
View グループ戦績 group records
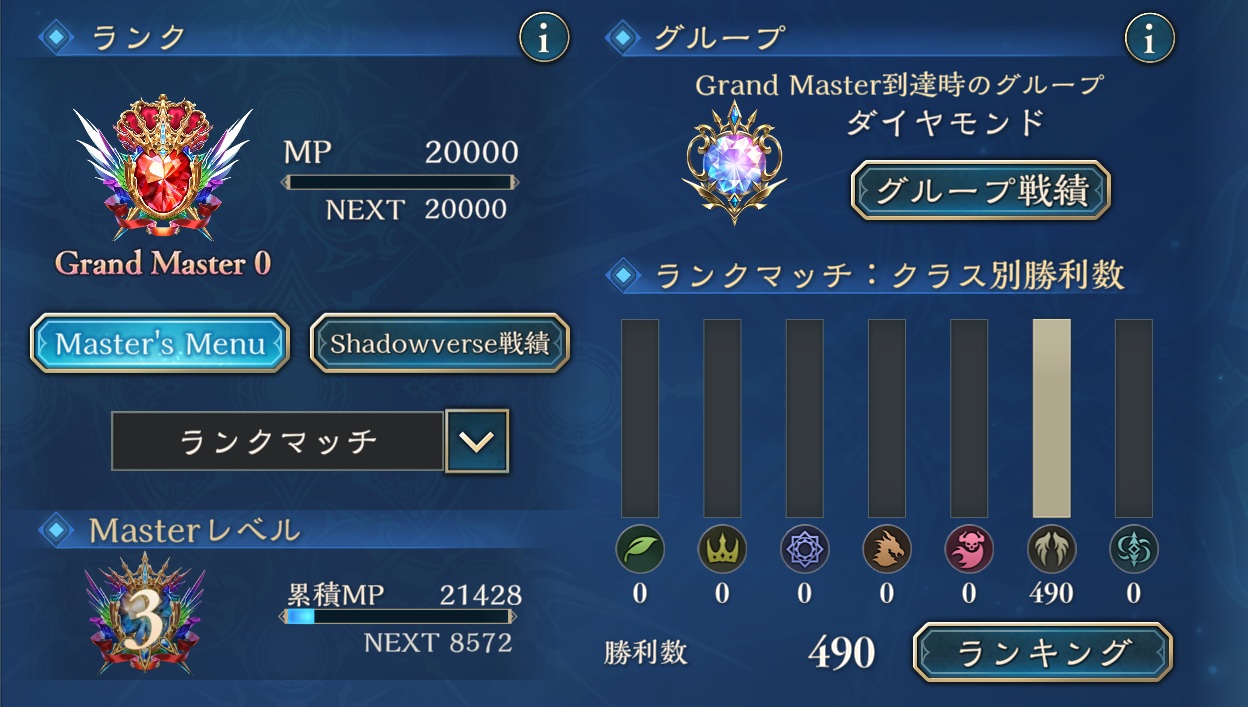click(981, 190)
